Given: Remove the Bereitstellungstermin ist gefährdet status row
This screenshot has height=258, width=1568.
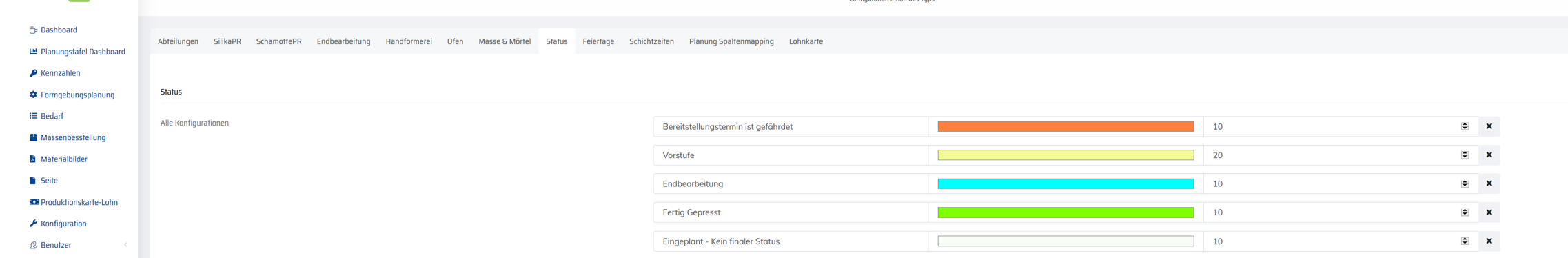Looking at the screenshot, I should point(1489,126).
